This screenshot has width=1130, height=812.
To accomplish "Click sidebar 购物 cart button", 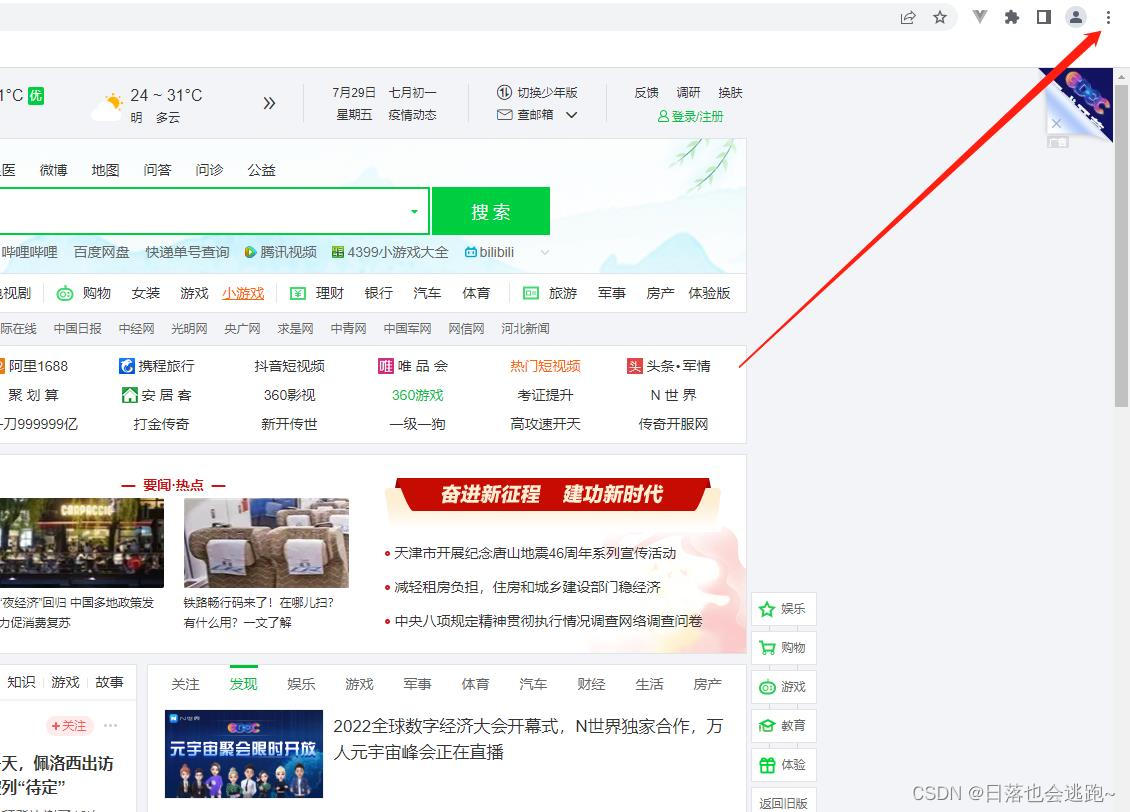I will [783, 648].
